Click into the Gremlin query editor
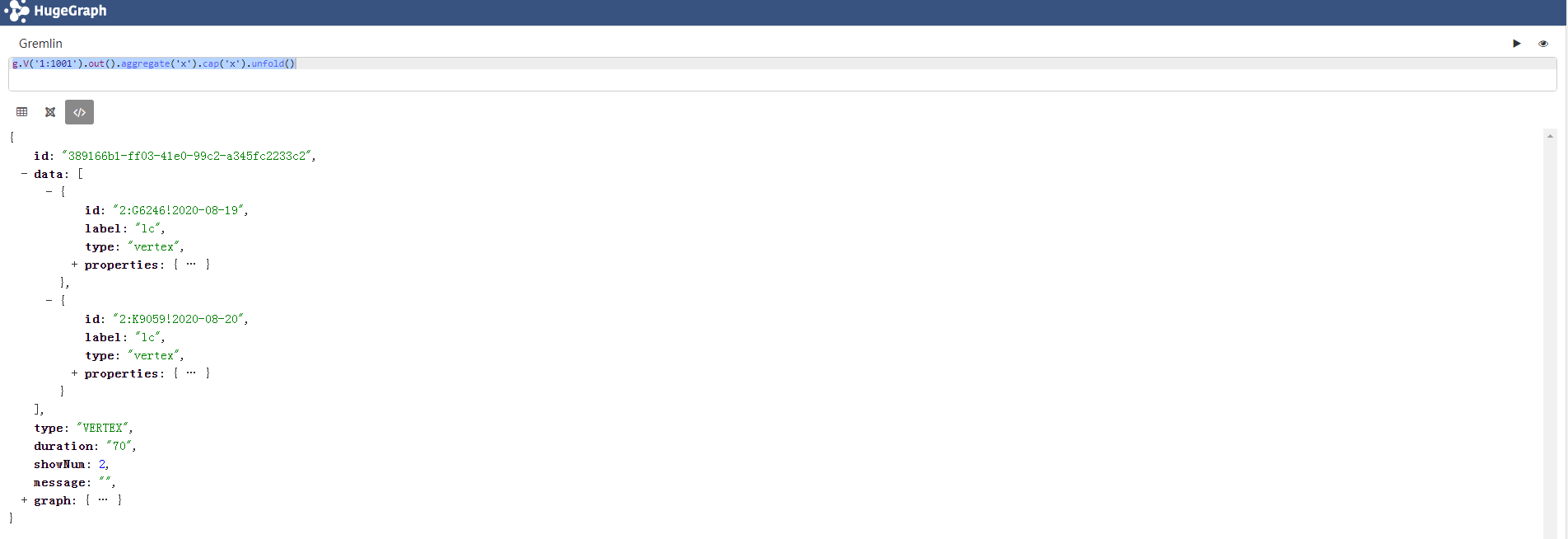Screen dimensions: 1568x539 (782, 74)
